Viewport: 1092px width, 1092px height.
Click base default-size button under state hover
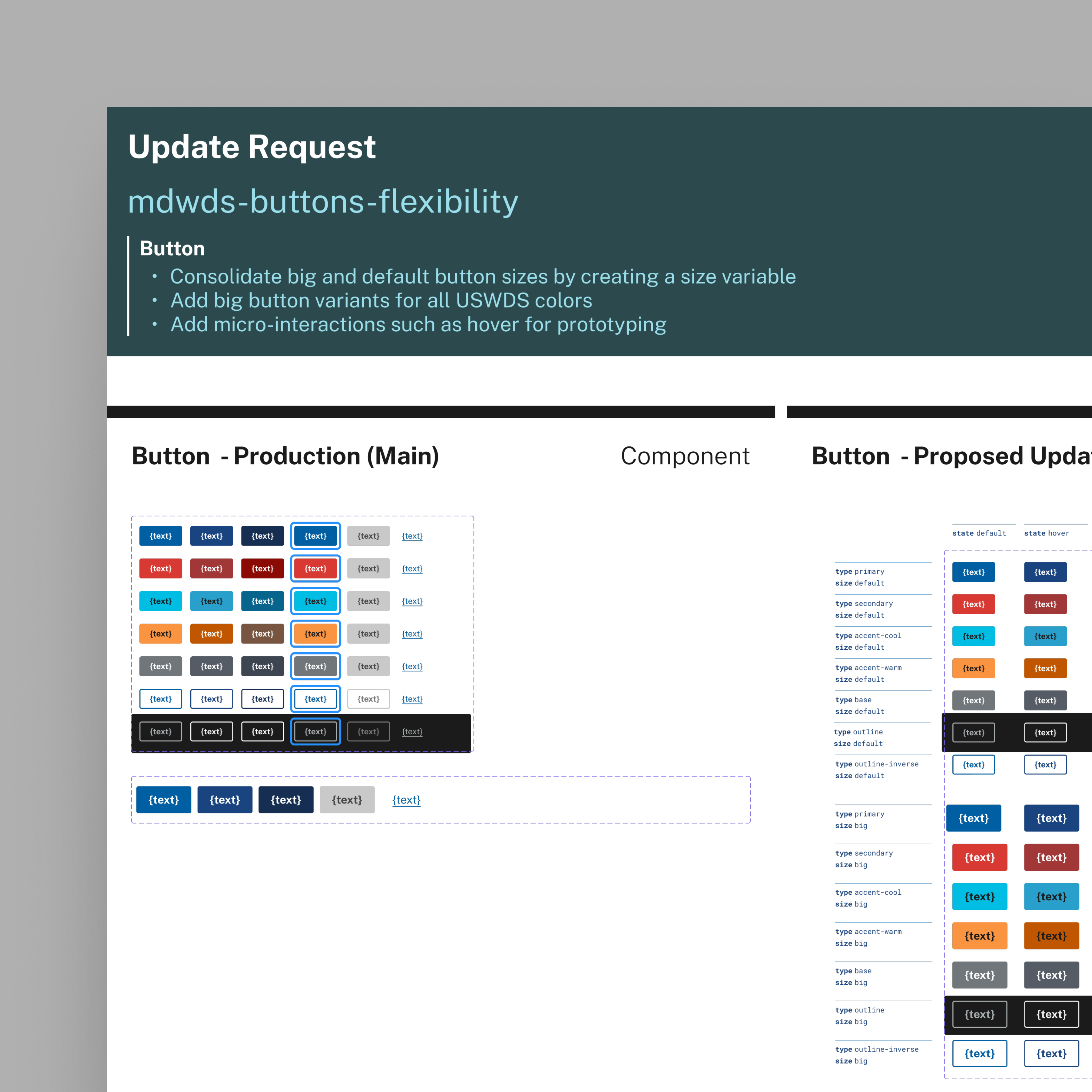[x=1045, y=701]
